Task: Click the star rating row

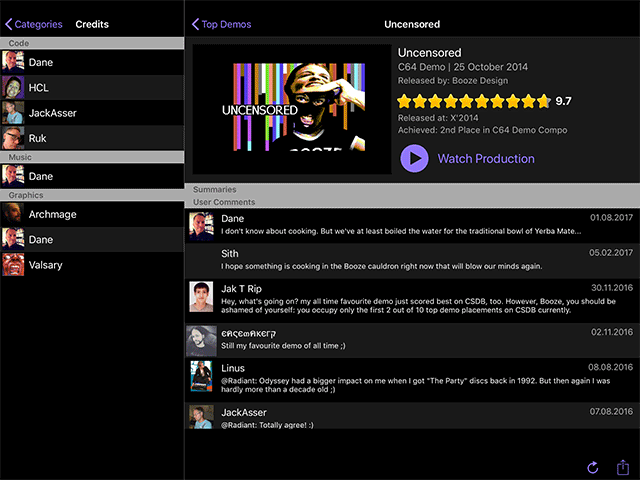Action: coord(474,101)
